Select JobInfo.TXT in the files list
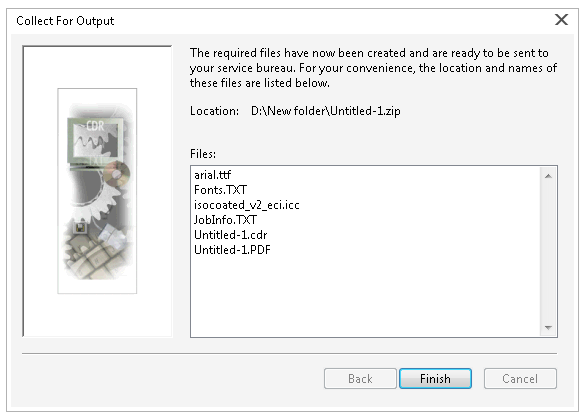The width and height of the screenshot is (588, 414). click(x=225, y=220)
